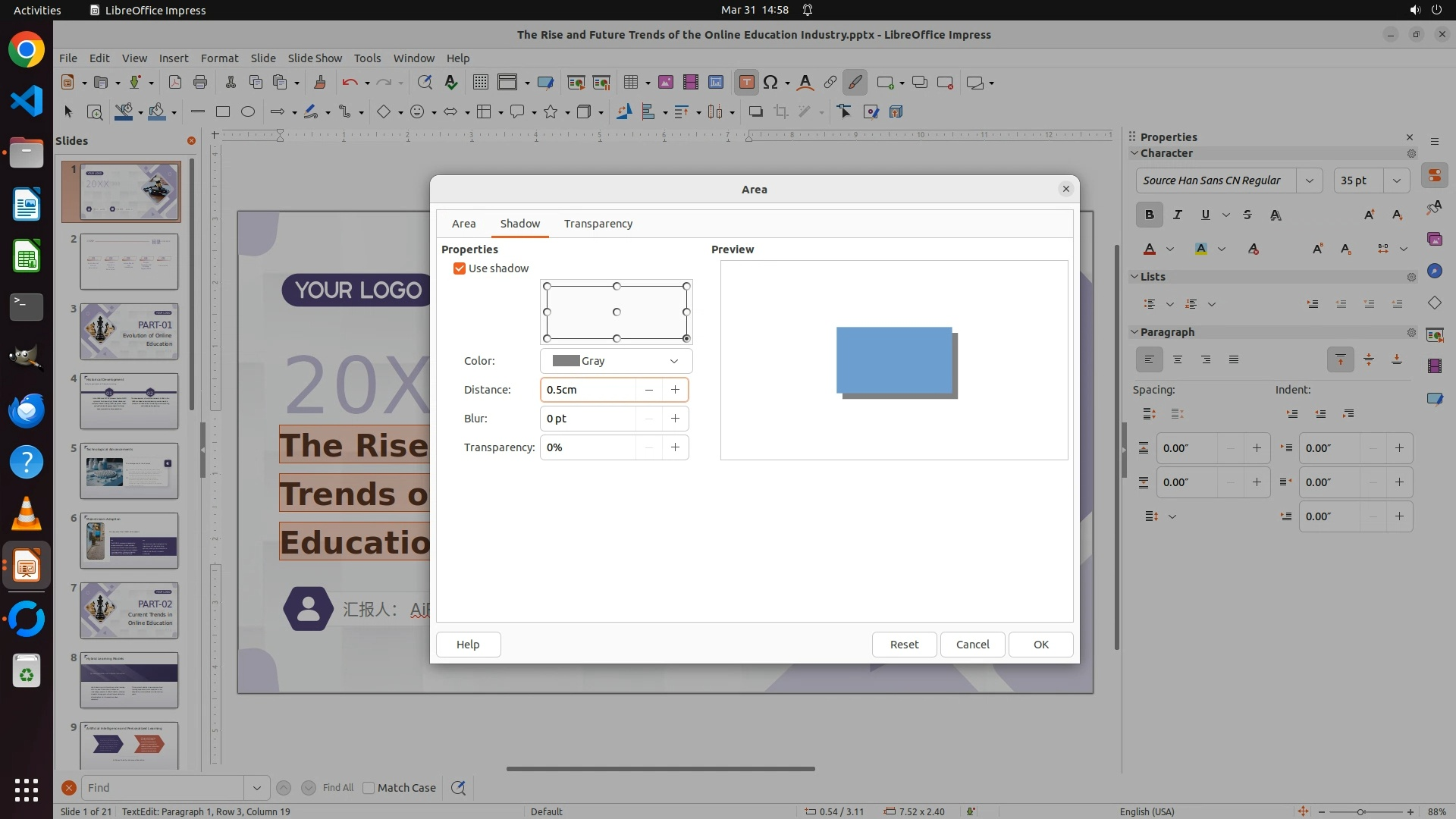Screen dimensions: 1456x819
Task: Uncheck the Use shadow checkbox
Action: [x=460, y=268]
